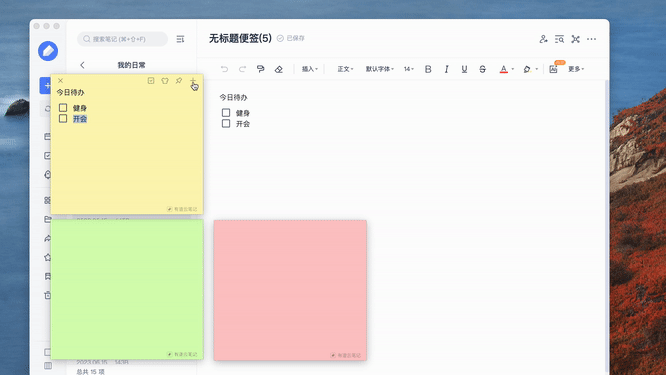Pin the yellow sticky note
Image resolution: width=666 pixels, height=375 pixels.
pos(179,81)
